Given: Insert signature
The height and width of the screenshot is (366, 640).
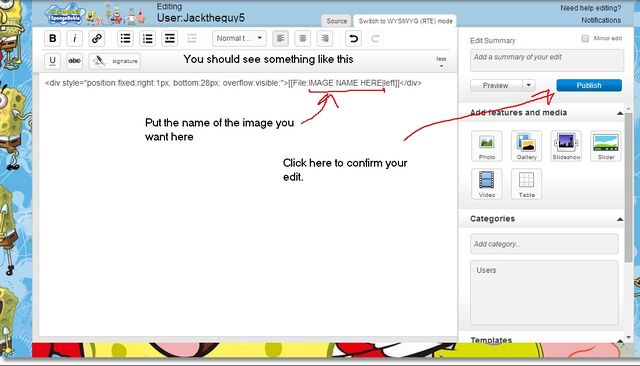Looking at the screenshot, I should point(115,61).
